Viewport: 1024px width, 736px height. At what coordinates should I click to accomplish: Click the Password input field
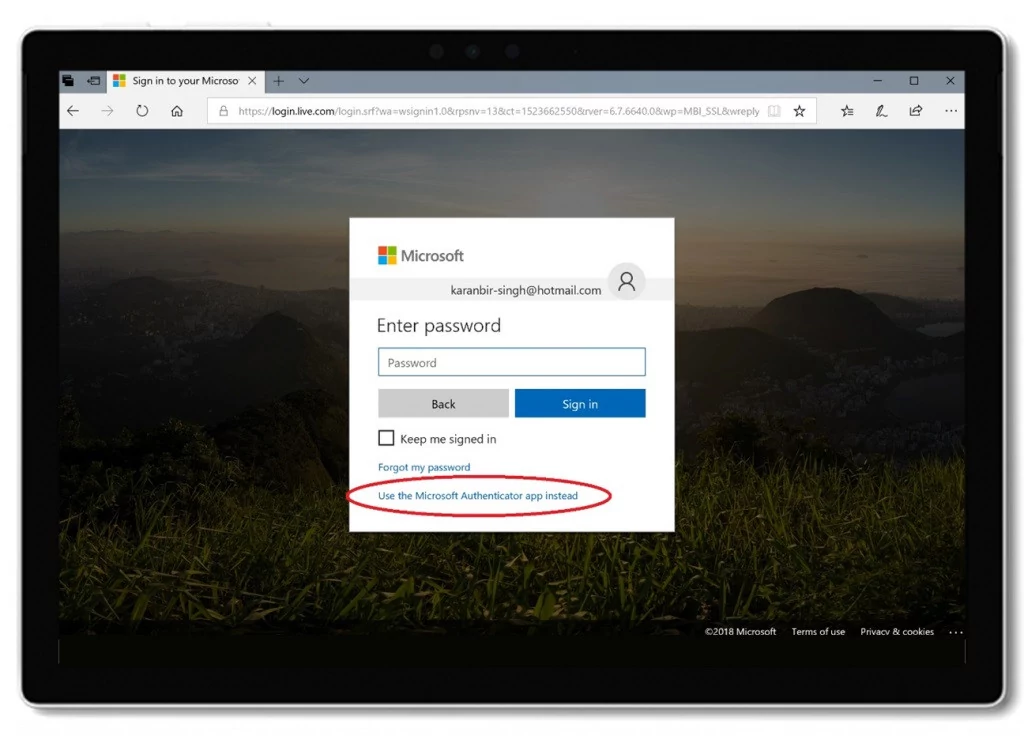(x=511, y=362)
